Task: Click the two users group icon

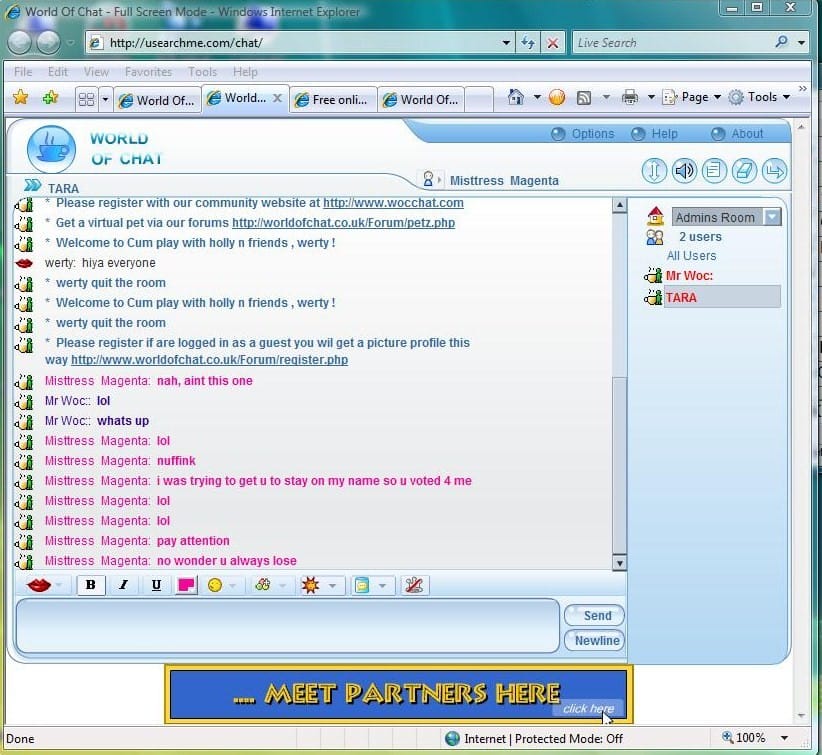Action: click(655, 237)
